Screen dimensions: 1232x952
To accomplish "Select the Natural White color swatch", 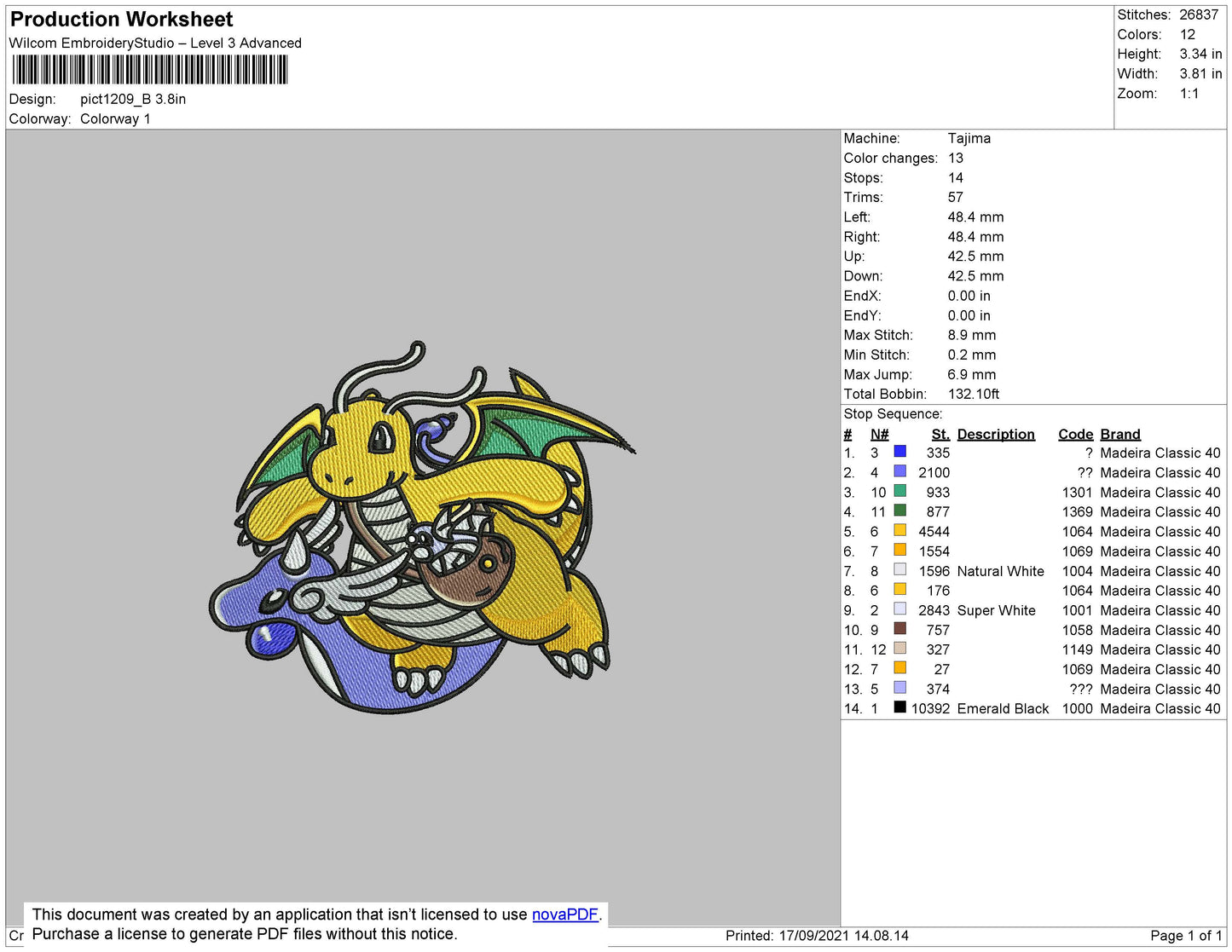I will (899, 570).
